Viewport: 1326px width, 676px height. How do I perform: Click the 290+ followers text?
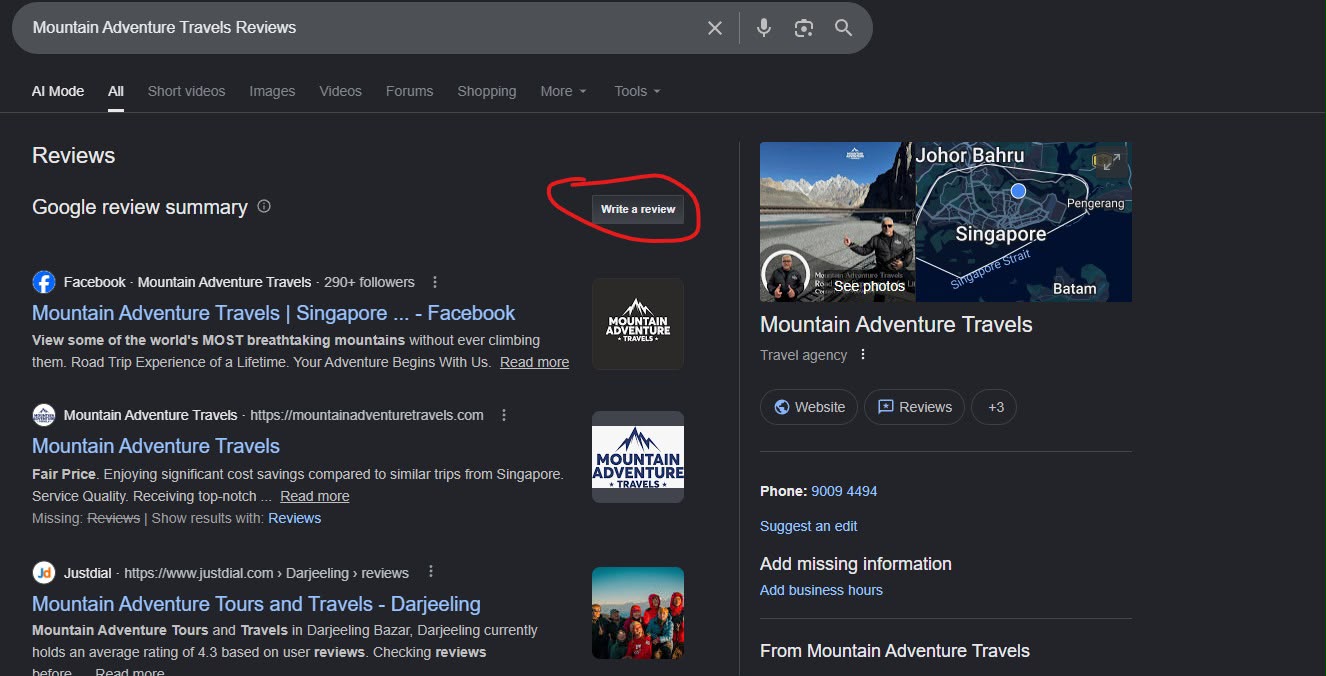pyautogui.click(x=369, y=282)
